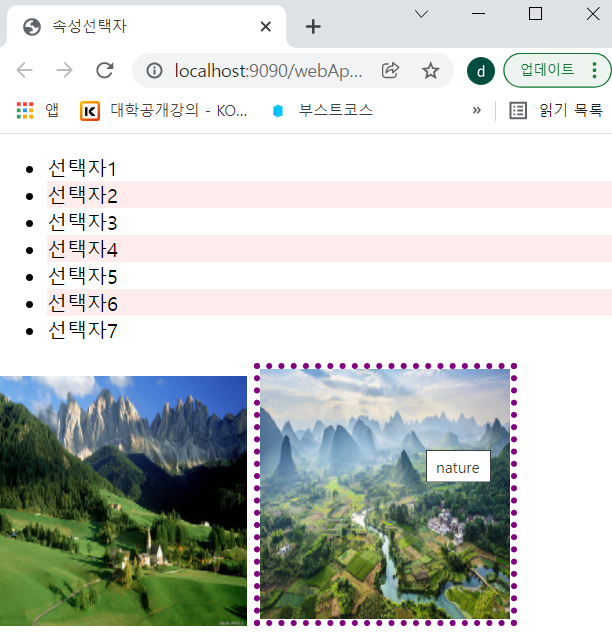Screen dimensions: 612x634
Task: View site information icon in address bar
Action: 154,71
